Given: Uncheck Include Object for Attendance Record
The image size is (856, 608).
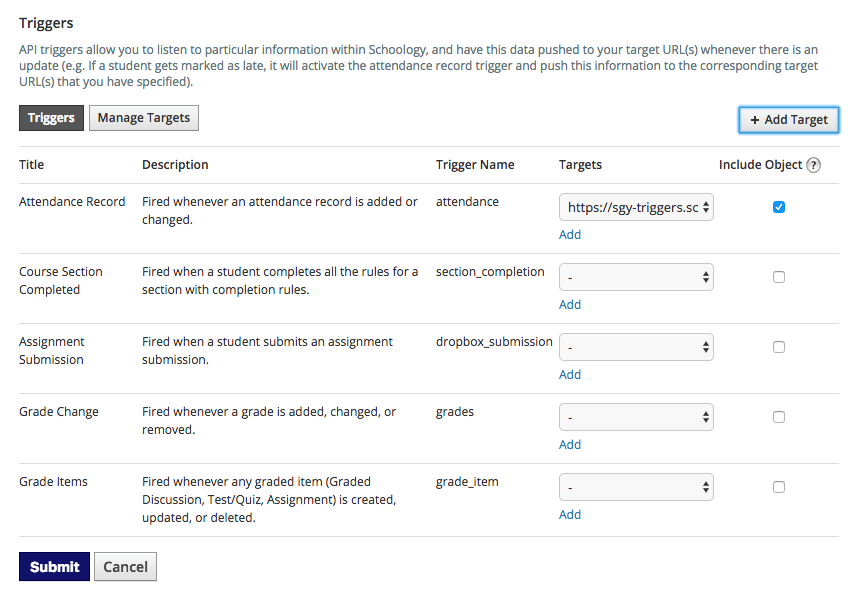Looking at the screenshot, I should 779,207.
